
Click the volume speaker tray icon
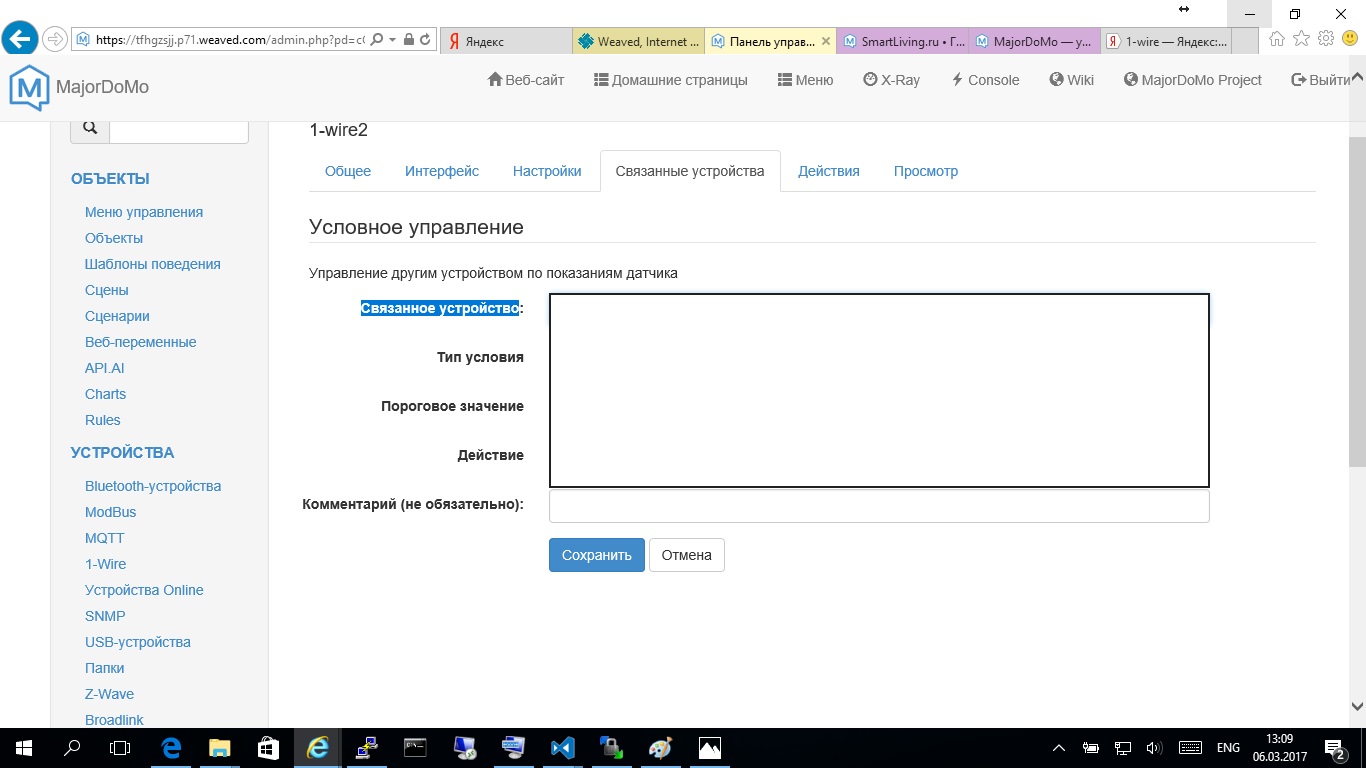point(1154,748)
